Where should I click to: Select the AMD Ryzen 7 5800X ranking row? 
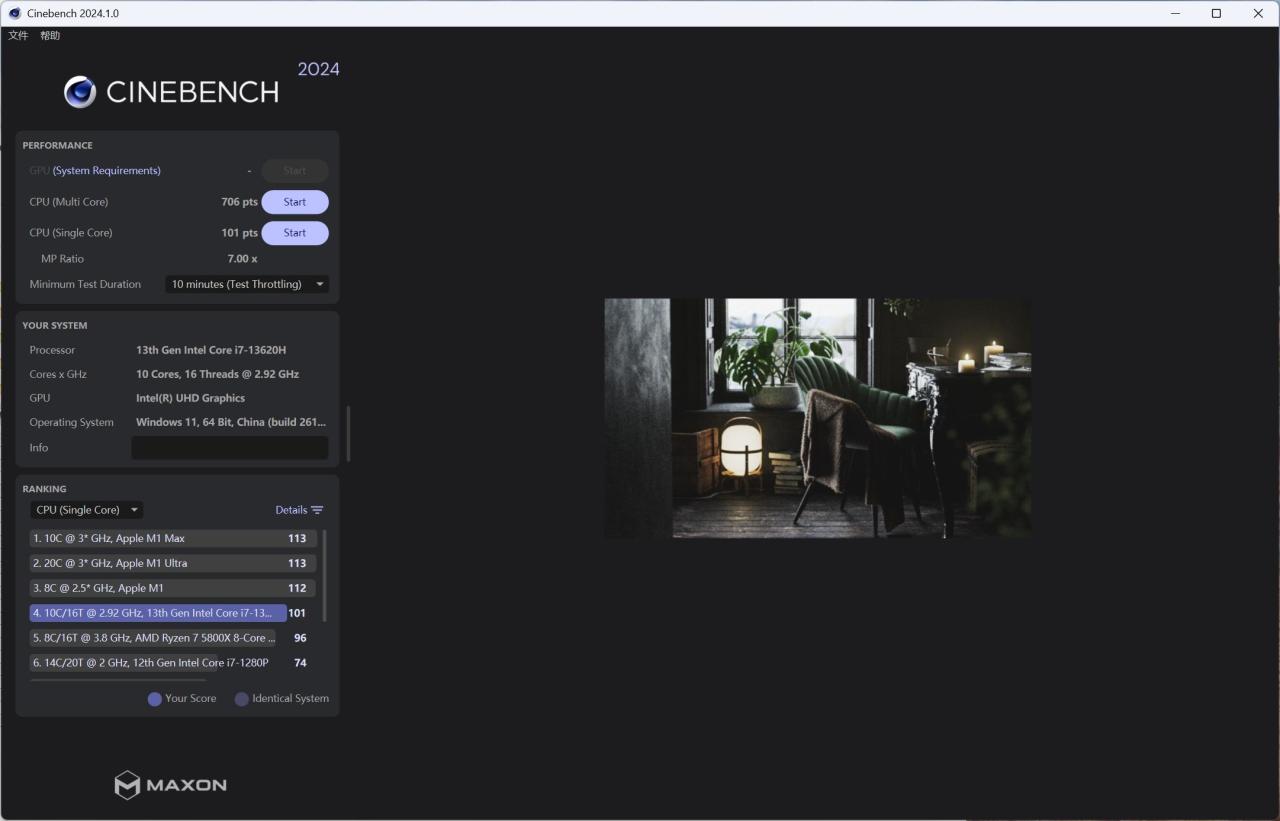coord(153,638)
